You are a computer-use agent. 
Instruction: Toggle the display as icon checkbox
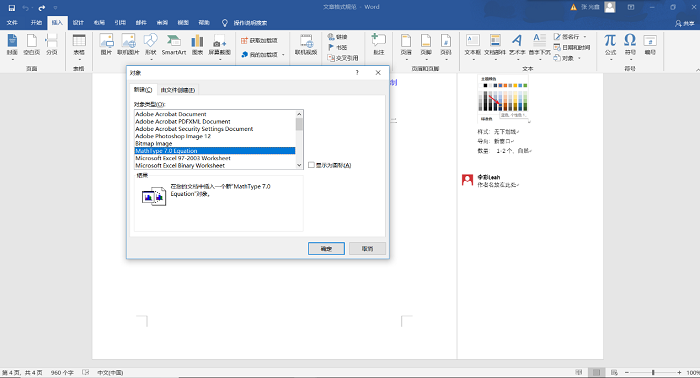click(311, 165)
